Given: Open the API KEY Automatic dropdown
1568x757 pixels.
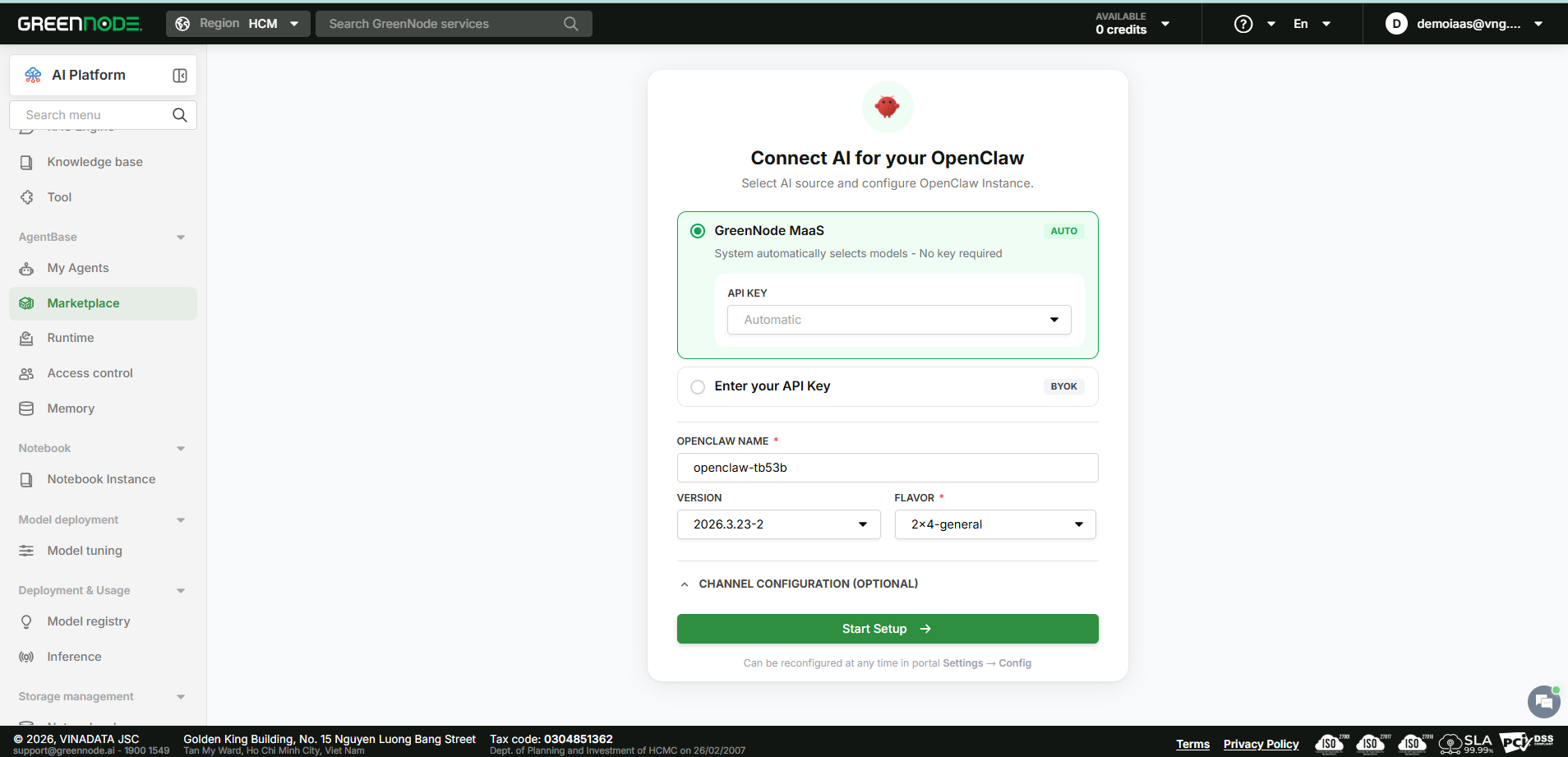Looking at the screenshot, I should click(x=899, y=320).
